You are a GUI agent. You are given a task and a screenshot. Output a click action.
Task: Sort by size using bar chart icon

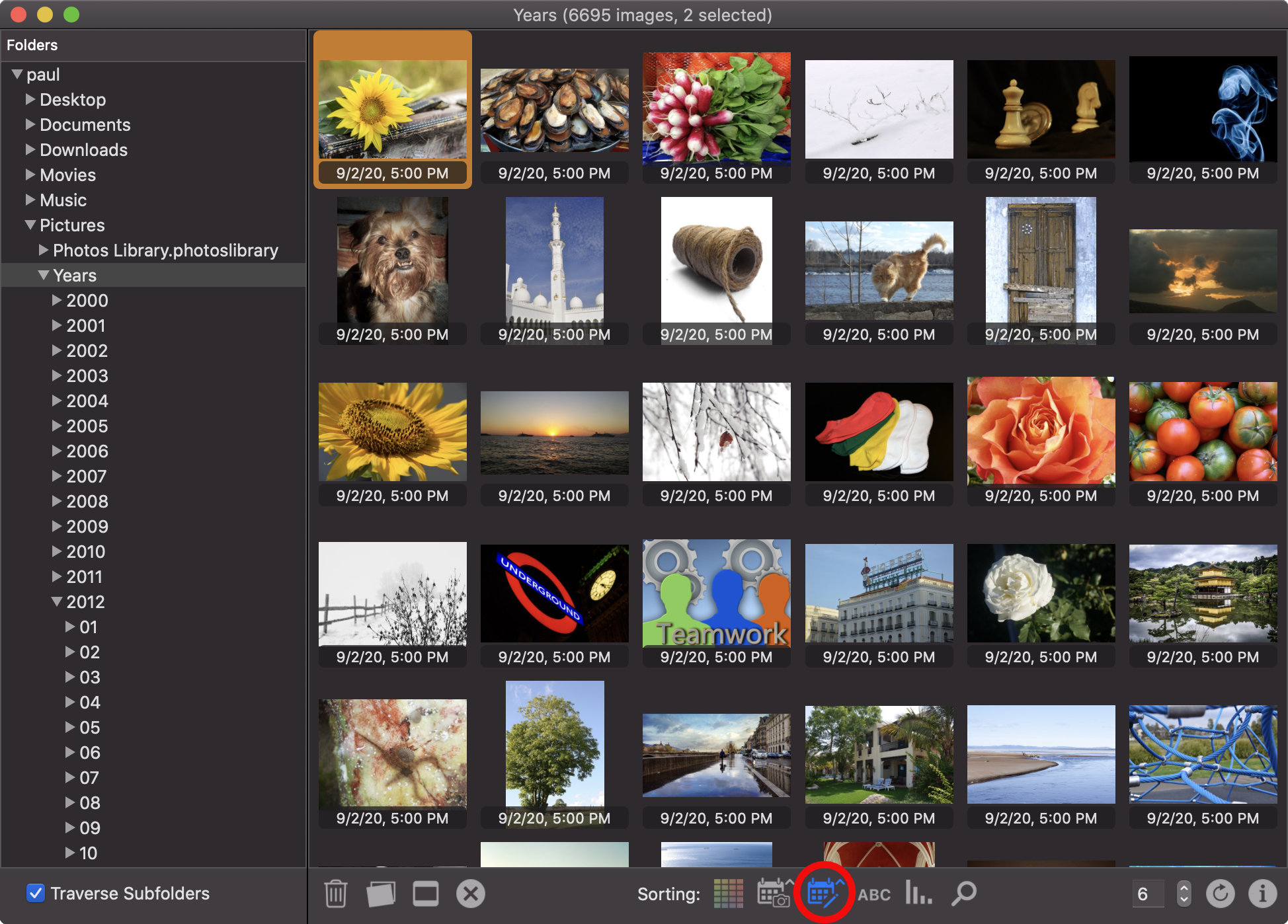pos(918,893)
